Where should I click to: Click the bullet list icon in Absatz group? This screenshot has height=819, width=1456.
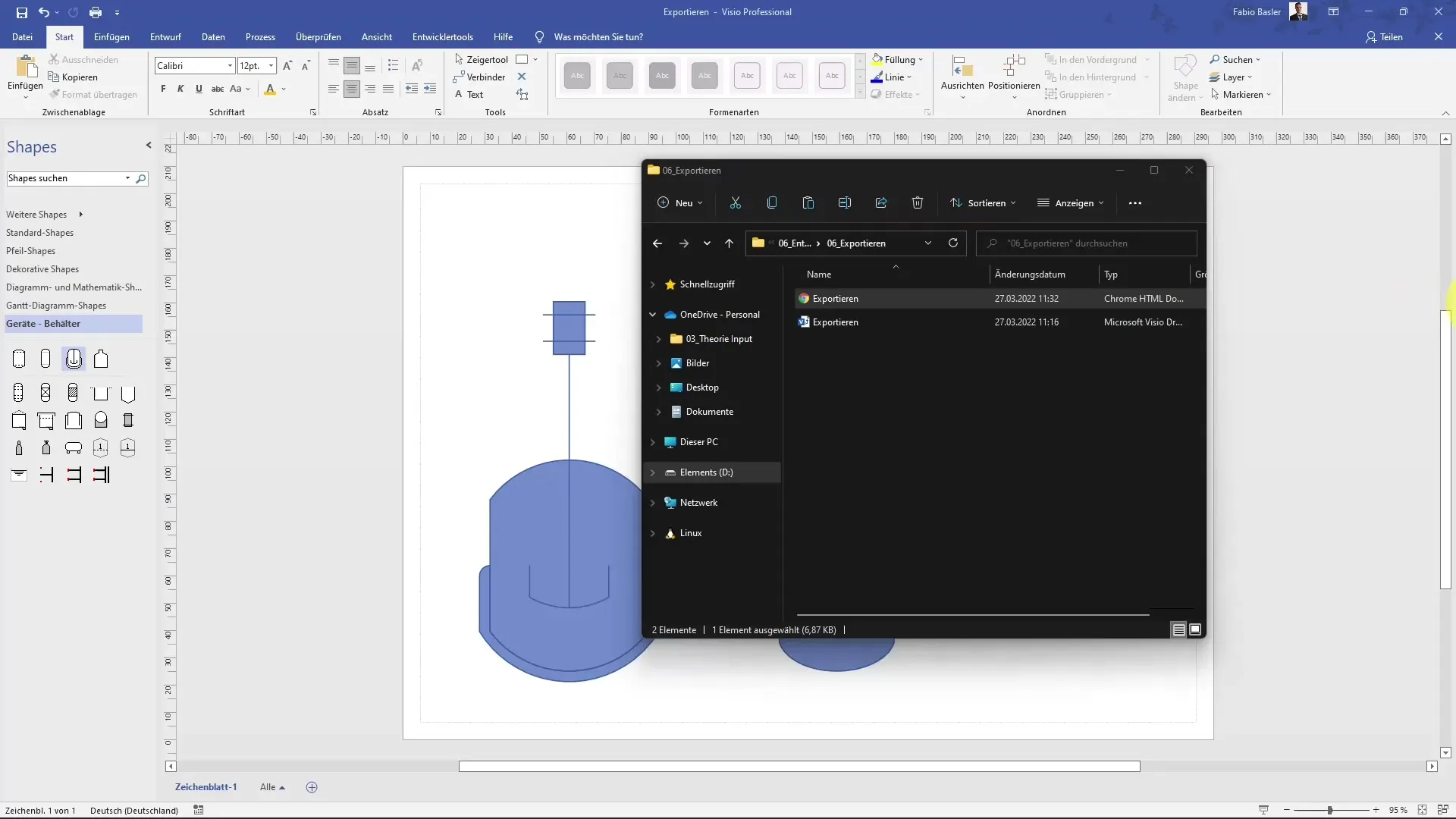click(x=393, y=65)
